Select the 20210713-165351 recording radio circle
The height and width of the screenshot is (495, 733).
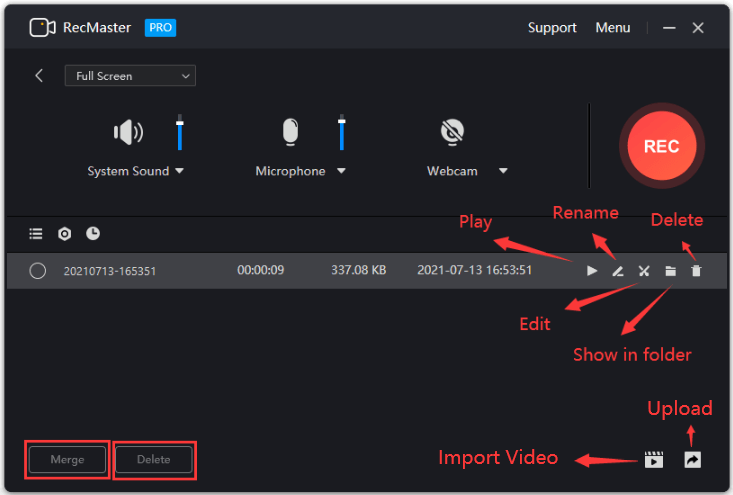tap(37, 271)
